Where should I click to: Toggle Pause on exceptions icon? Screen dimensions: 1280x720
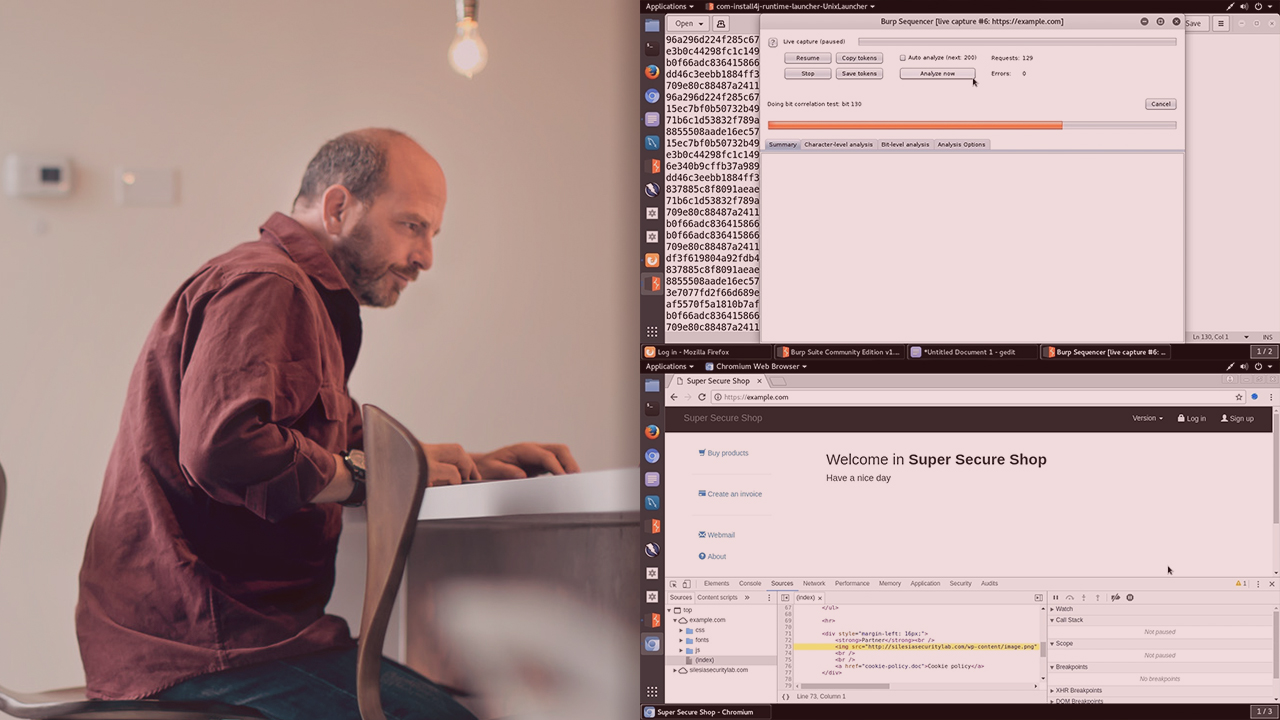coord(1130,597)
